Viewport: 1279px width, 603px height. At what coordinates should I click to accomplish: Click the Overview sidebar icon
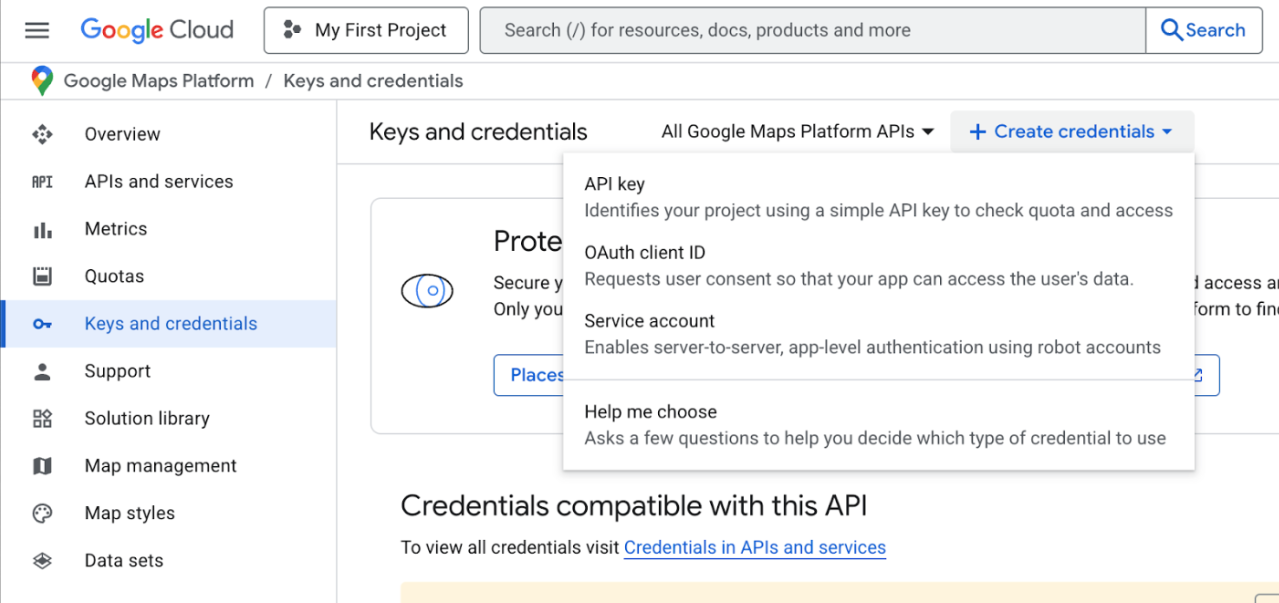[x=42, y=134]
